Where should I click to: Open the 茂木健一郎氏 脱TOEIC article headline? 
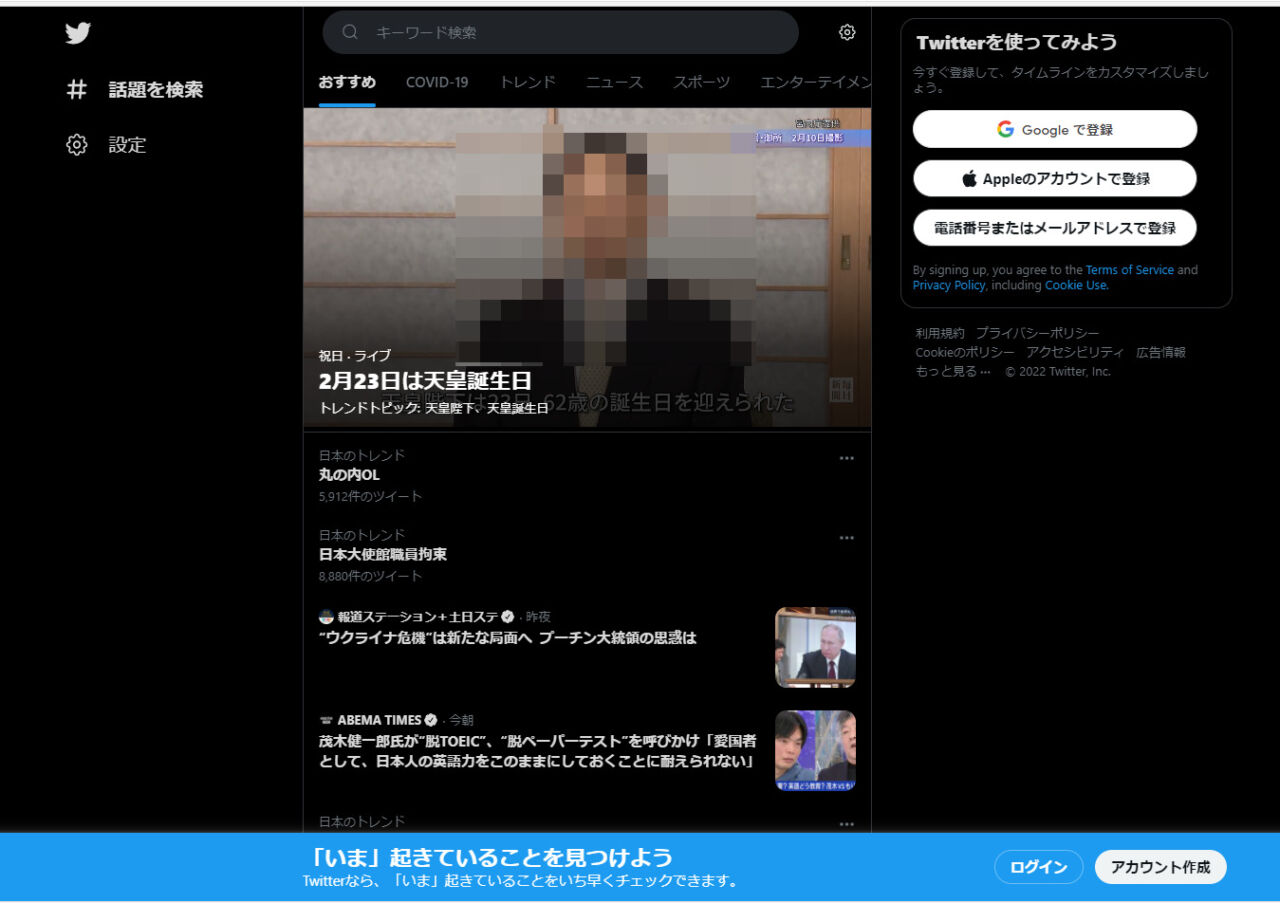coord(538,751)
